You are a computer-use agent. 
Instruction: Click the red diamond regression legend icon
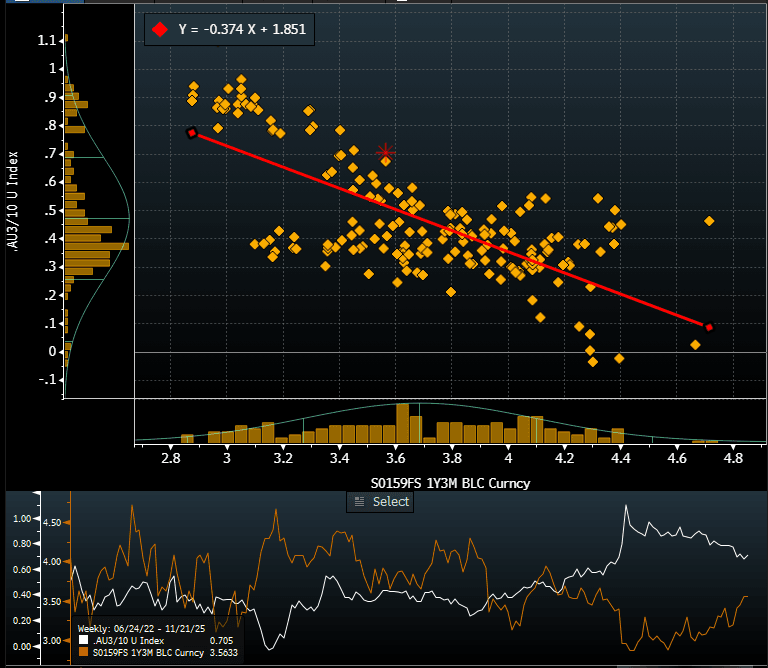(x=159, y=30)
